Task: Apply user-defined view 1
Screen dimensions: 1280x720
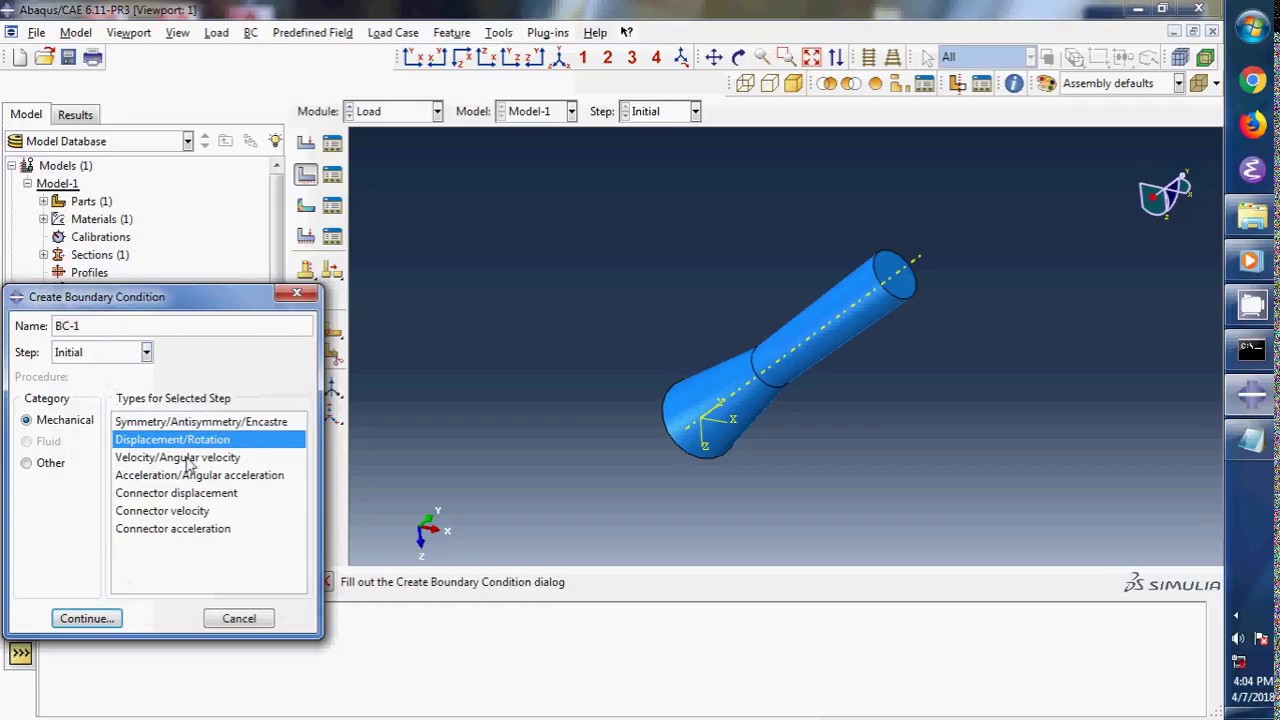Action: click(x=583, y=58)
